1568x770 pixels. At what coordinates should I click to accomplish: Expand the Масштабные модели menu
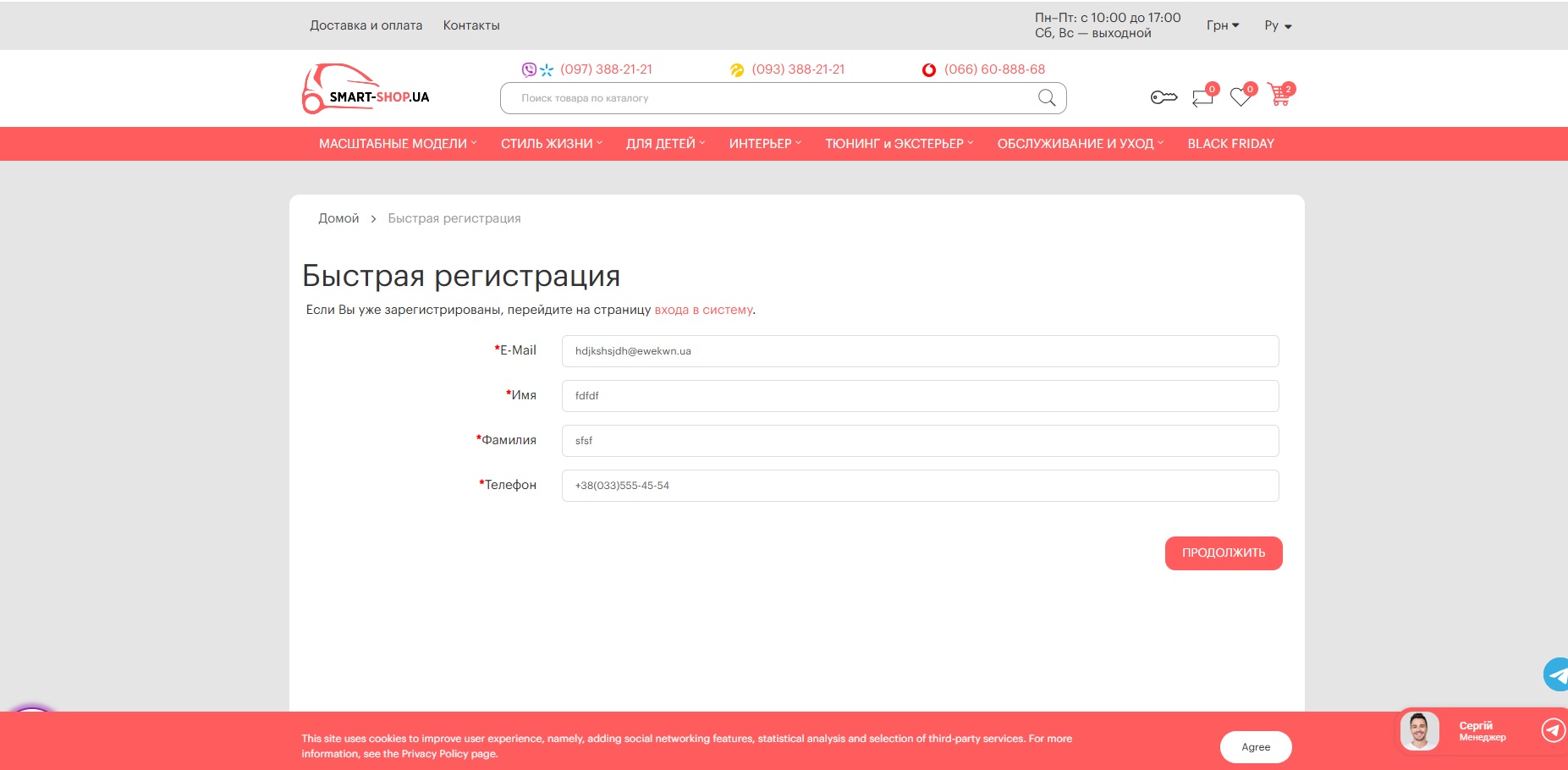(x=397, y=144)
